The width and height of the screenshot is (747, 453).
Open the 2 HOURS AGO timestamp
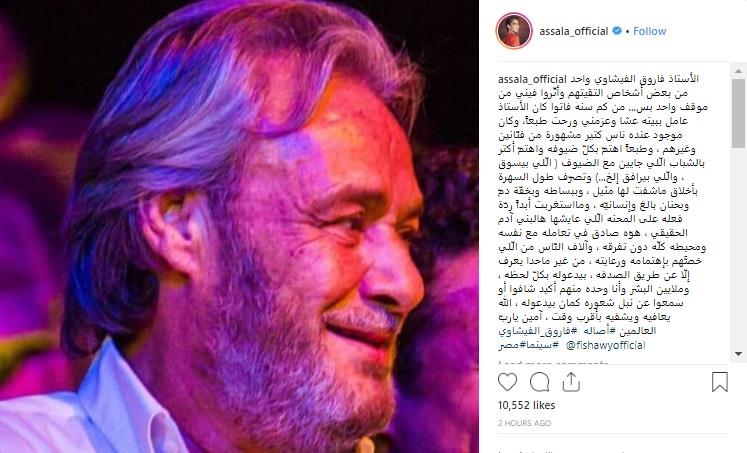pyautogui.click(x=525, y=423)
